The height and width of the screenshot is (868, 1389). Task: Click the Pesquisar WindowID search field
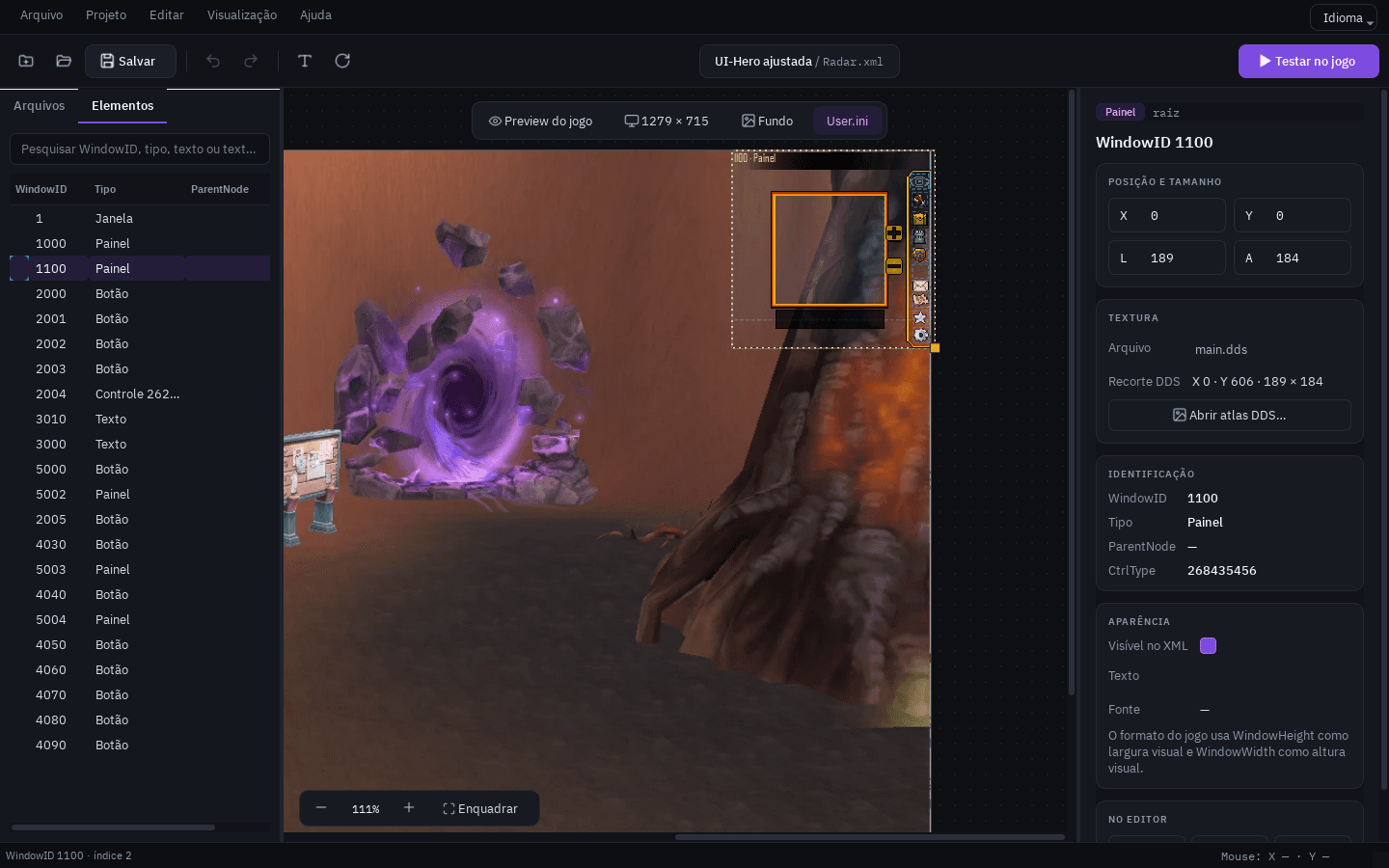140,149
